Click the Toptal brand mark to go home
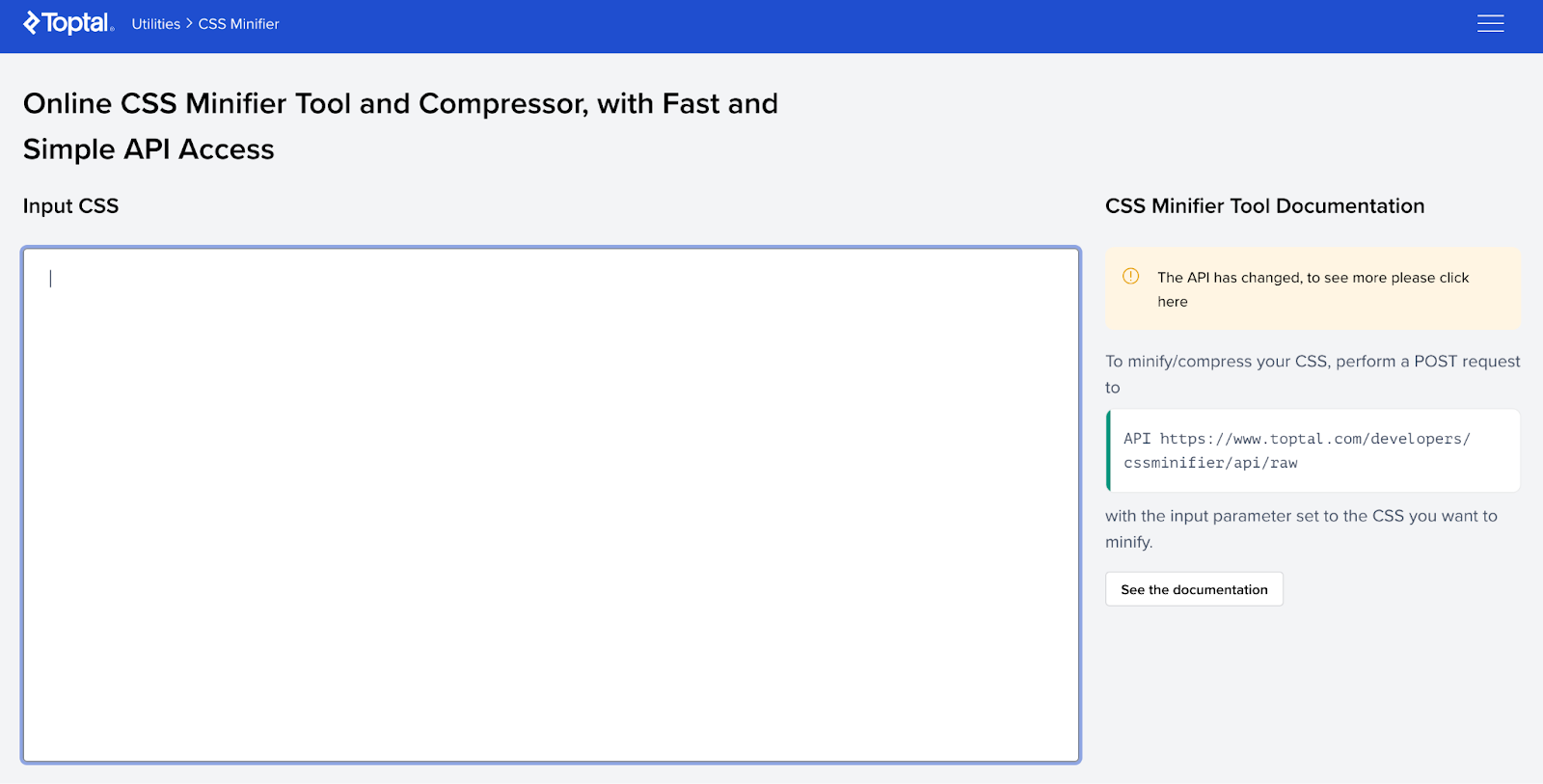 pos(32,22)
